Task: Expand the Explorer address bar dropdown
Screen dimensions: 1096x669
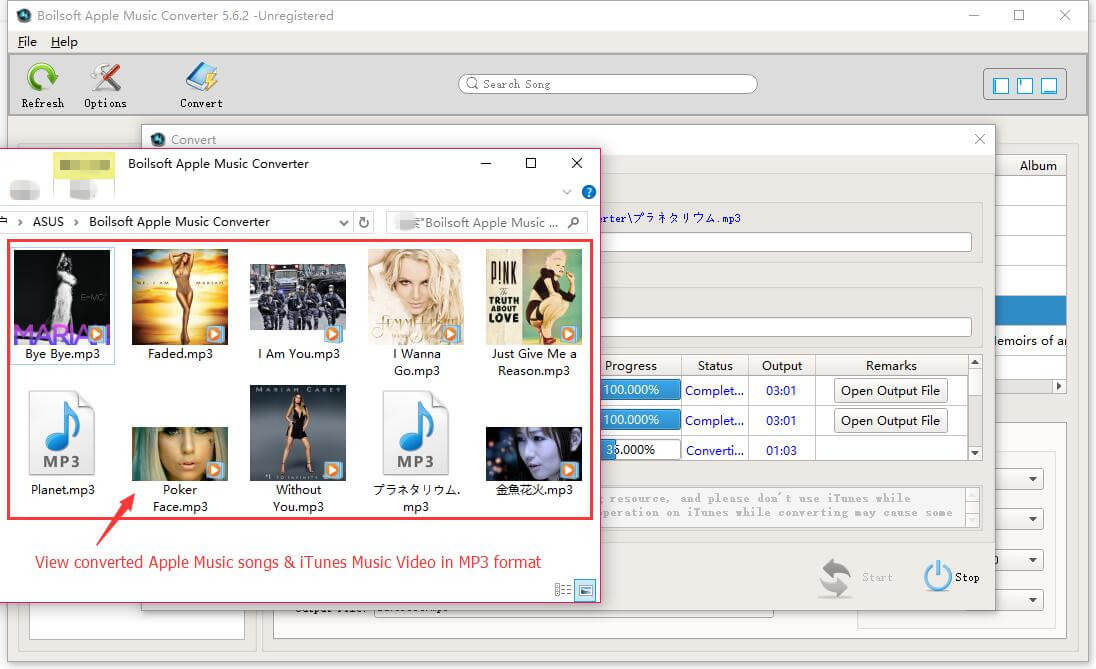Action: (343, 222)
